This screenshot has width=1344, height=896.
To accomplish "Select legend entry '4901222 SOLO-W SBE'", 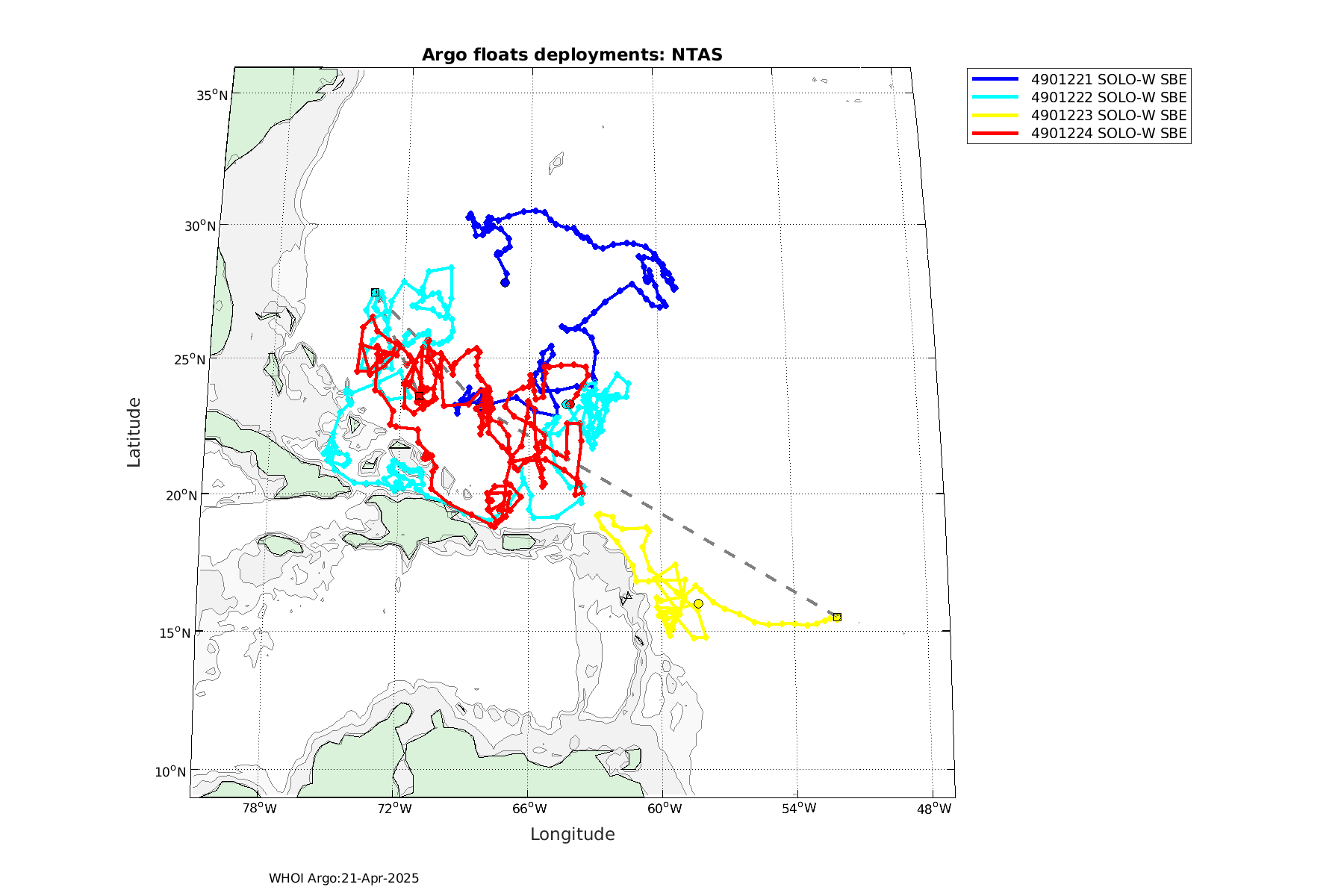I will point(1109,97).
